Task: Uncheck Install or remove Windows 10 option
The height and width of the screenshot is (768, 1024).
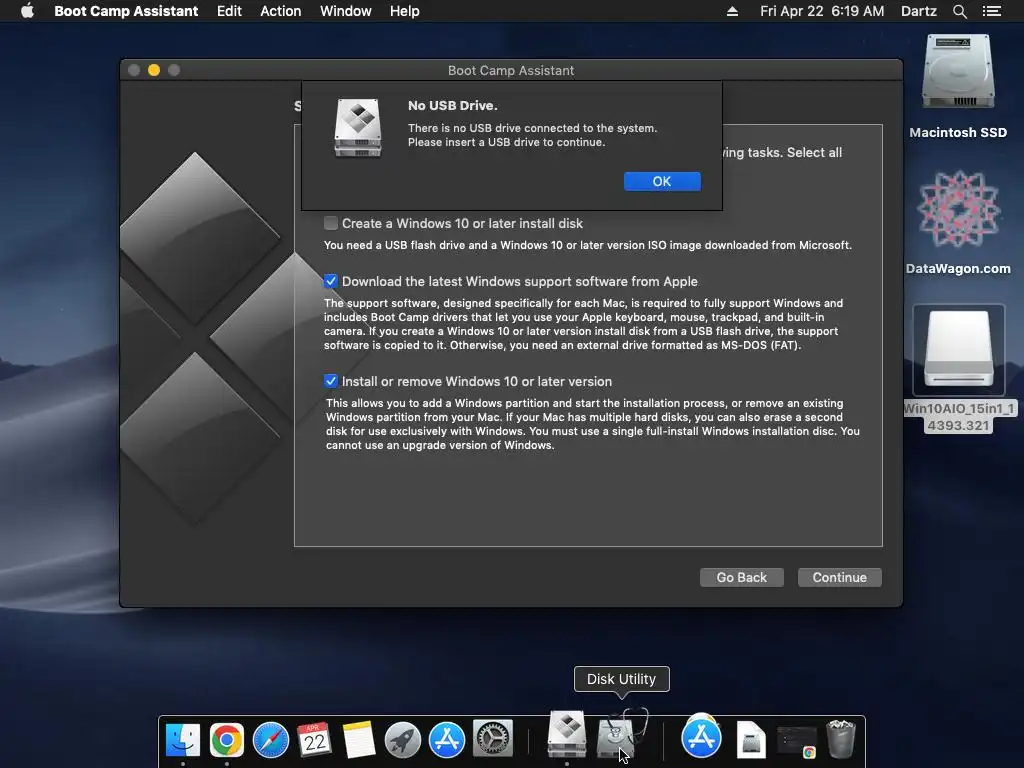Action: (x=331, y=381)
